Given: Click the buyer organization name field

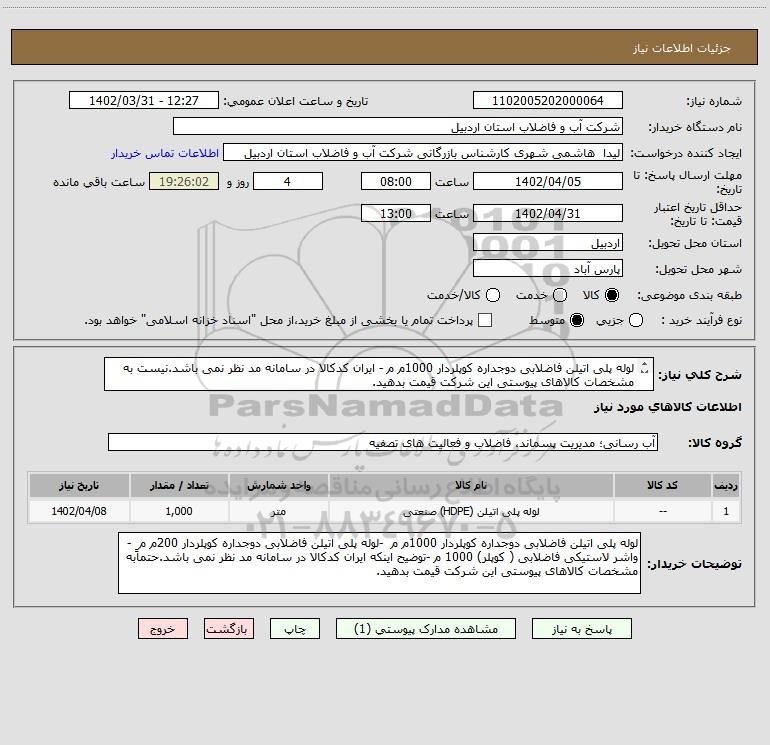Looking at the screenshot, I should [x=398, y=127].
